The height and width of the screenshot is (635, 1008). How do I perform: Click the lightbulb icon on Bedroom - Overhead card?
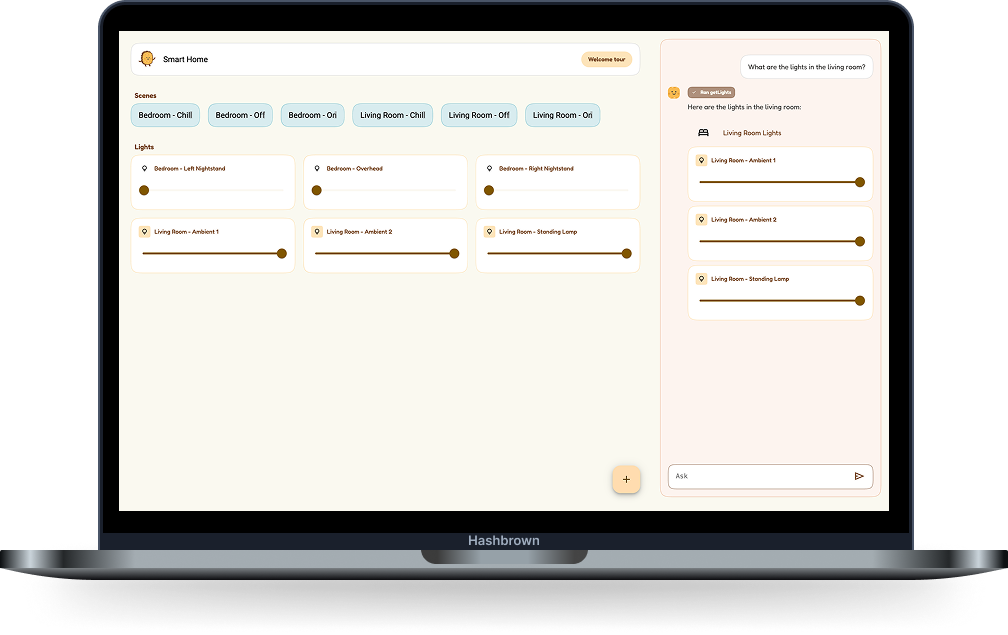[x=317, y=168]
